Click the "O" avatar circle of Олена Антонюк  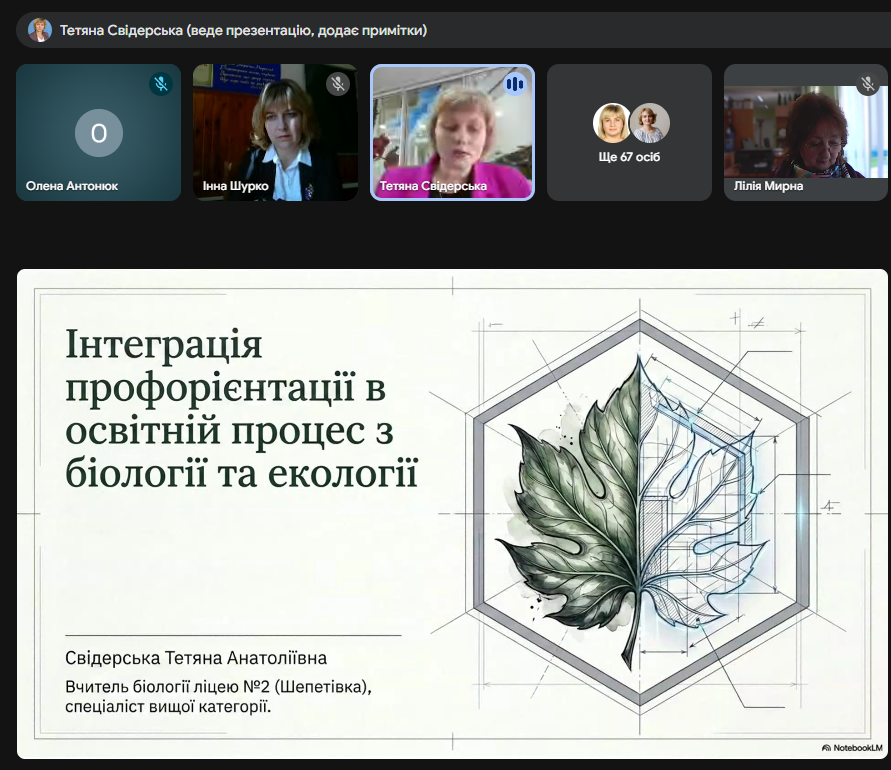99,133
